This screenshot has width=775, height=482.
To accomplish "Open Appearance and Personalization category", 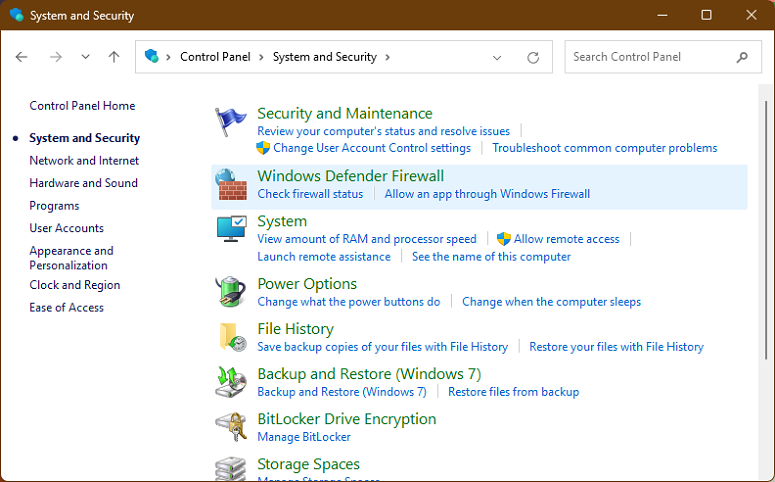I will [71, 258].
